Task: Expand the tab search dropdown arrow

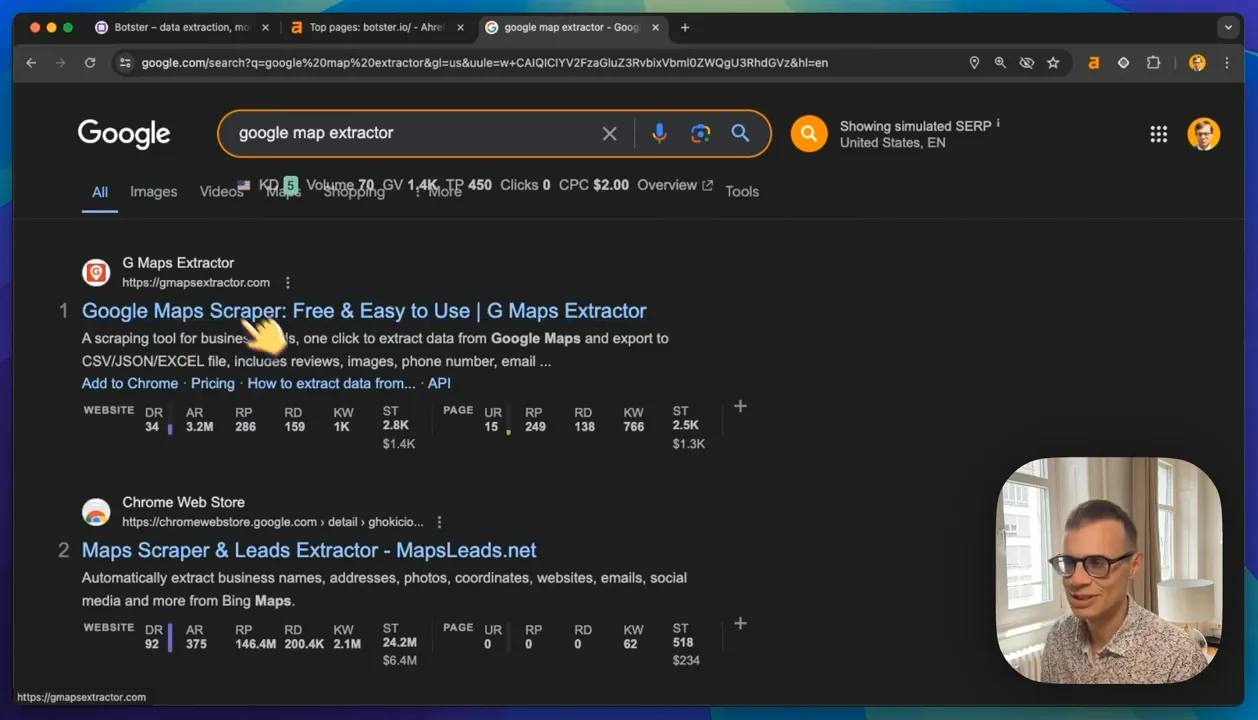Action: pyautogui.click(x=1228, y=28)
